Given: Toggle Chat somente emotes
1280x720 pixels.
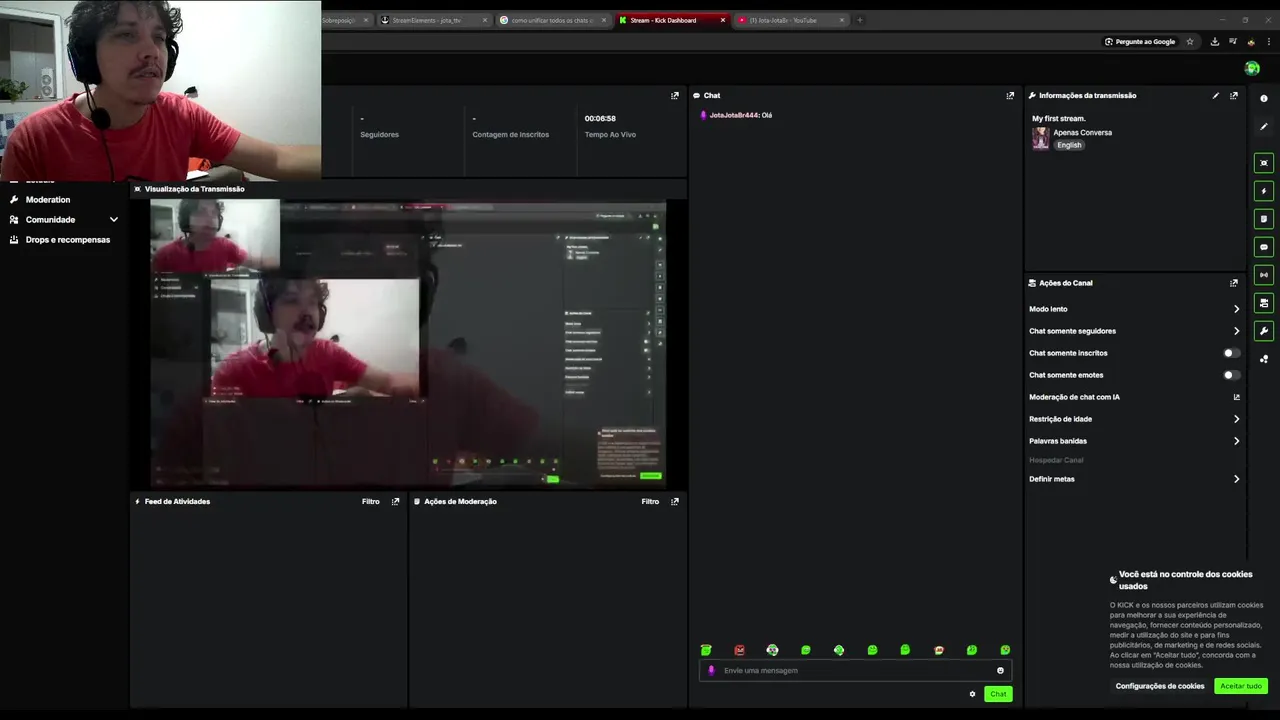Looking at the screenshot, I should [1232, 375].
